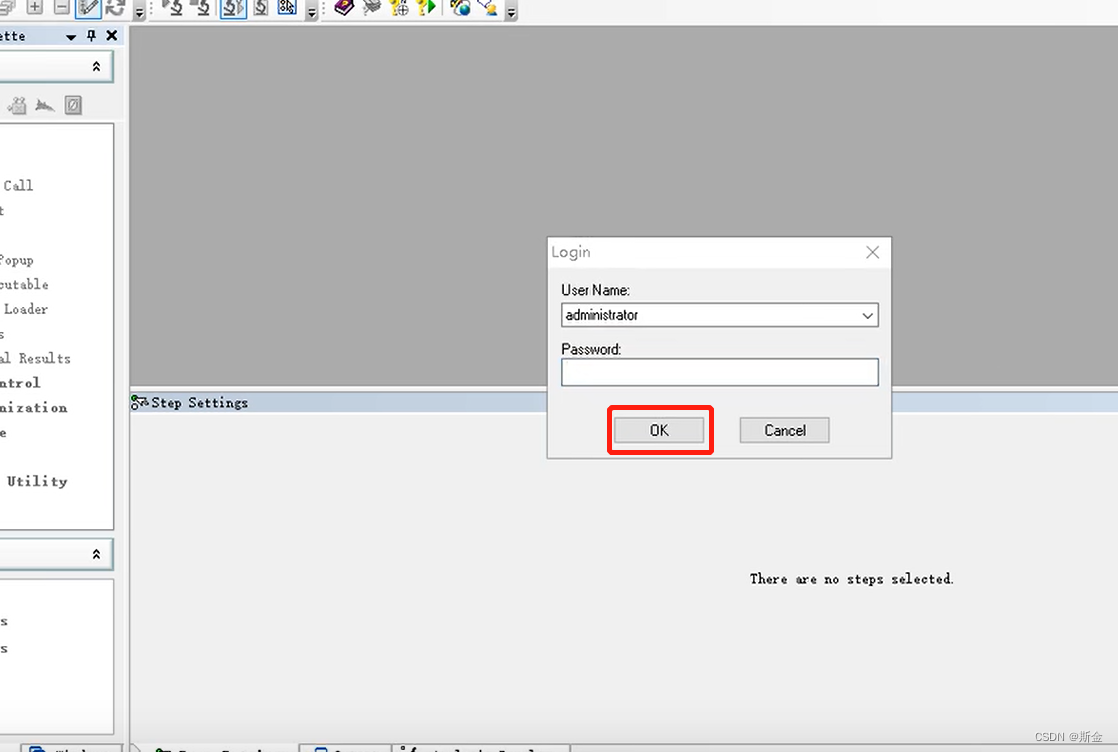Toggle the highlighted step debug toolbar icon
Image resolution: width=1118 pixels, height=752 pixels.
pos(233,8)
